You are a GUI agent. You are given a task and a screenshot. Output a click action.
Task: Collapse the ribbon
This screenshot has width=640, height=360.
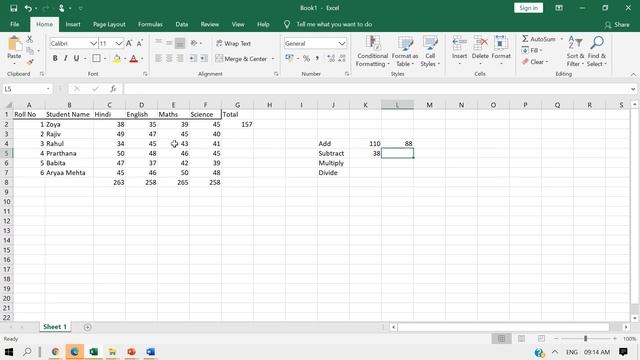click(x=633, y=74)
